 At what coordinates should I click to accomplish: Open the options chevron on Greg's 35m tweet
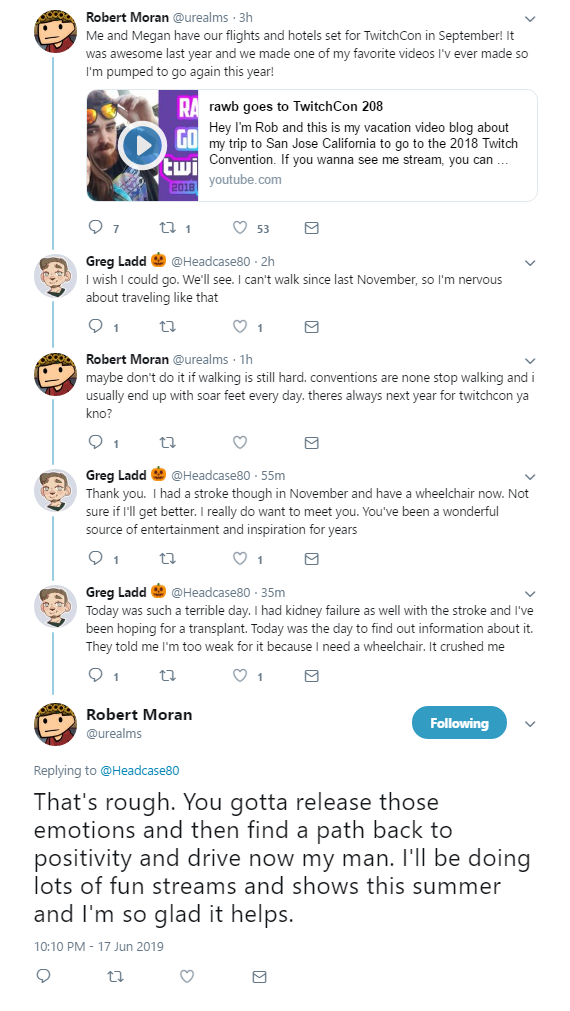coord(530,593)
